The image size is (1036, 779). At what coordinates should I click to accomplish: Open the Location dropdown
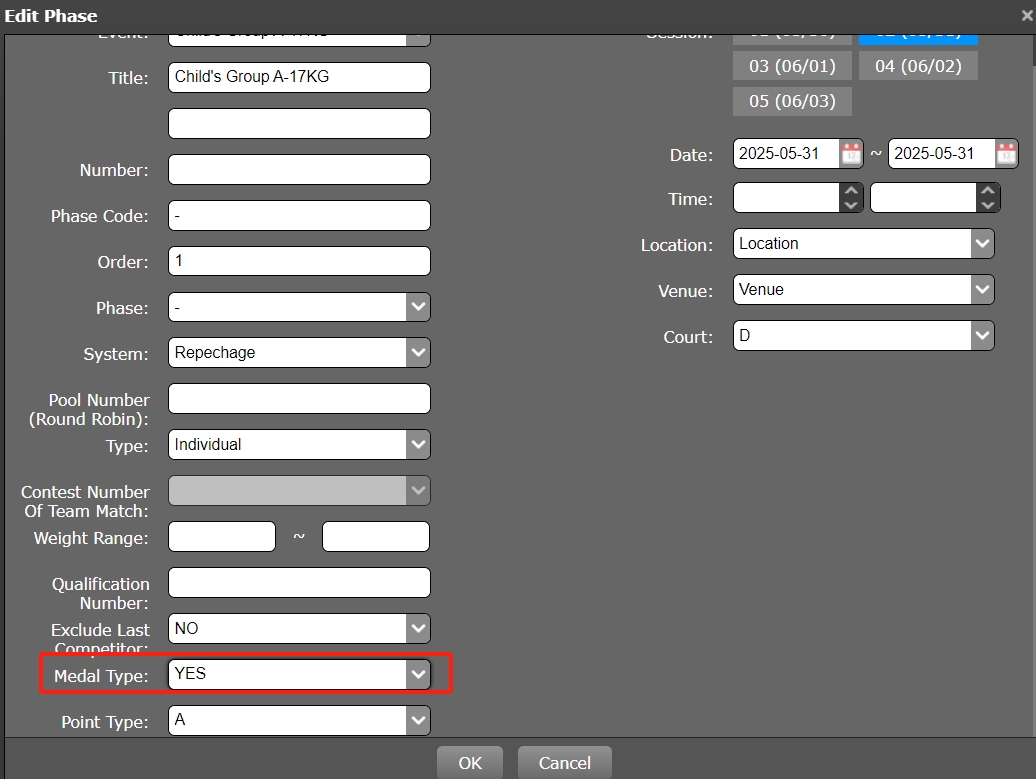[x=982, y=244]
